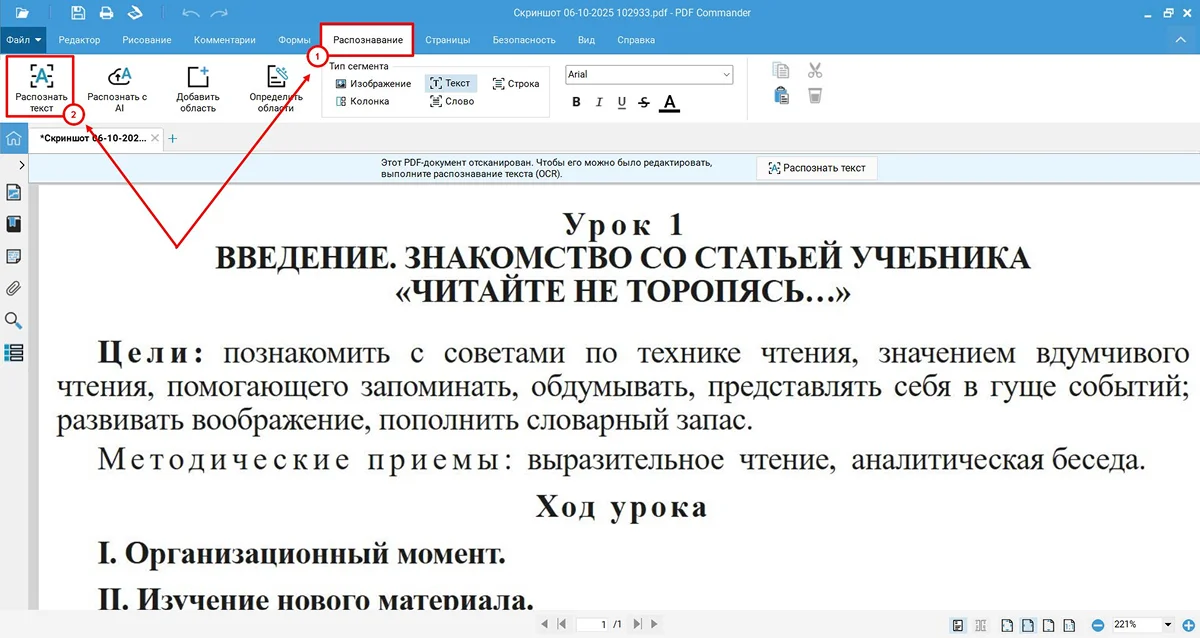
Task: Open the Распознавание tab
Action: coord(367,40)
